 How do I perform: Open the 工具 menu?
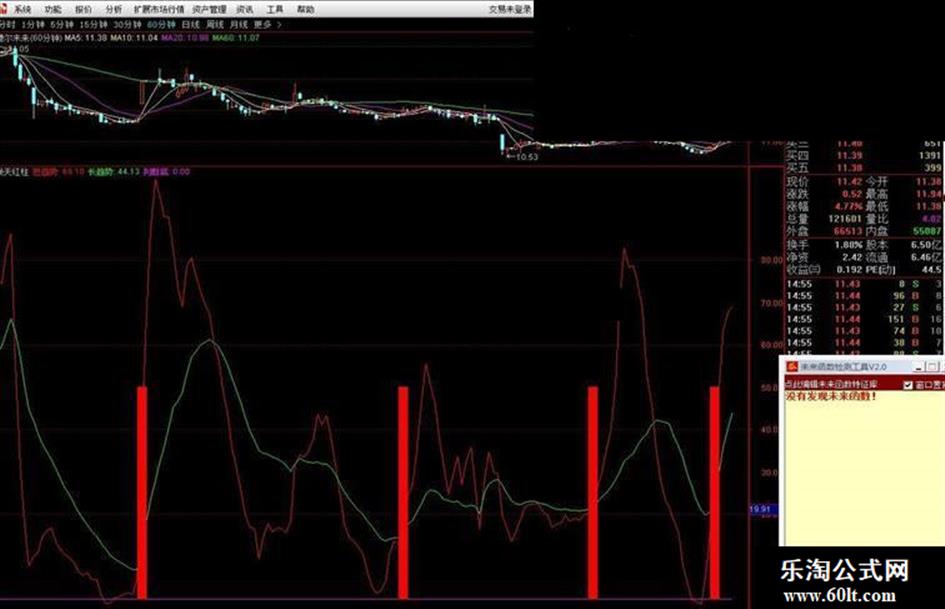[275, 10]
